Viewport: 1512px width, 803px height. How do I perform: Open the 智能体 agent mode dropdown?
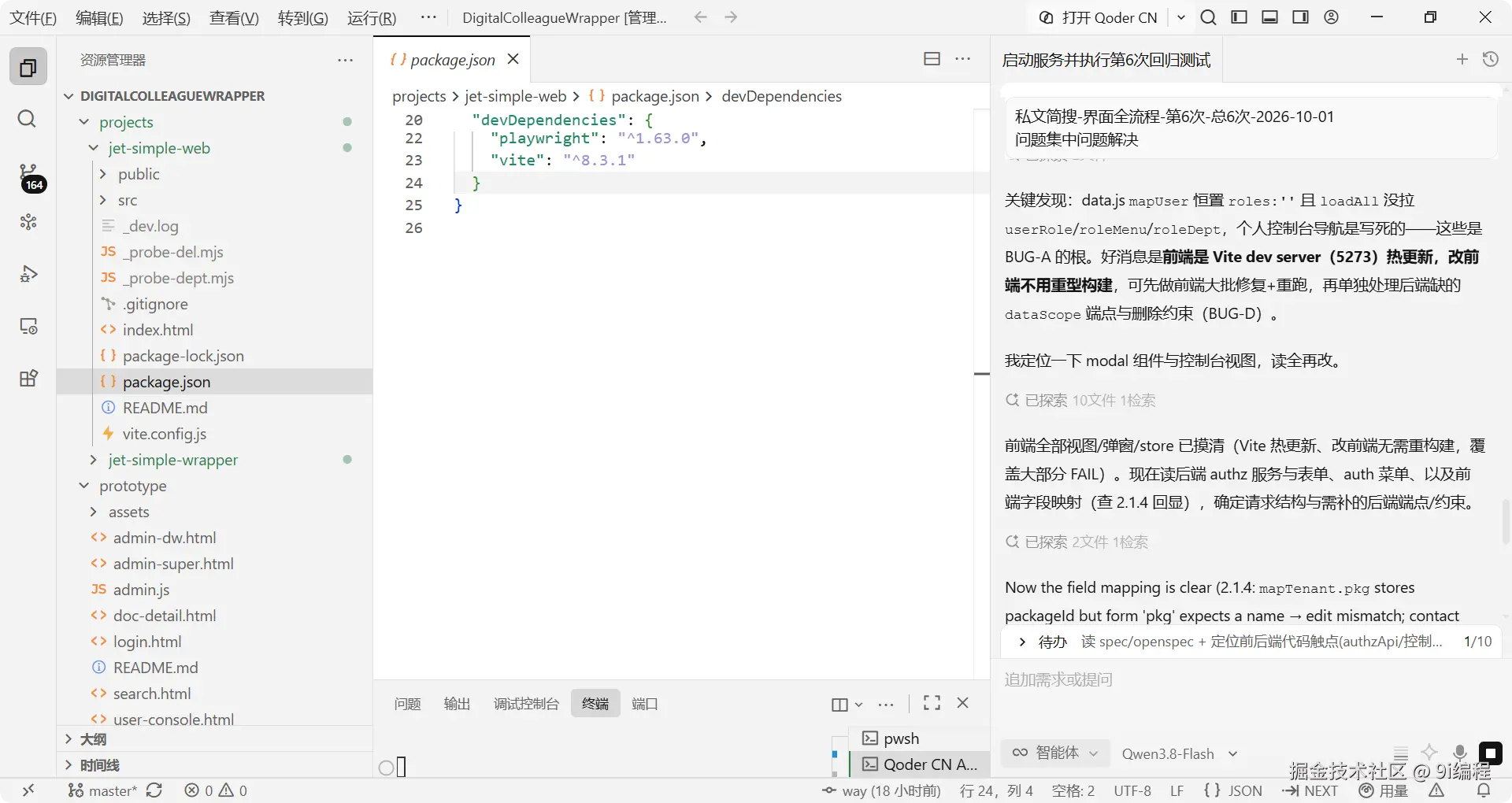(x=1055, y=753)
